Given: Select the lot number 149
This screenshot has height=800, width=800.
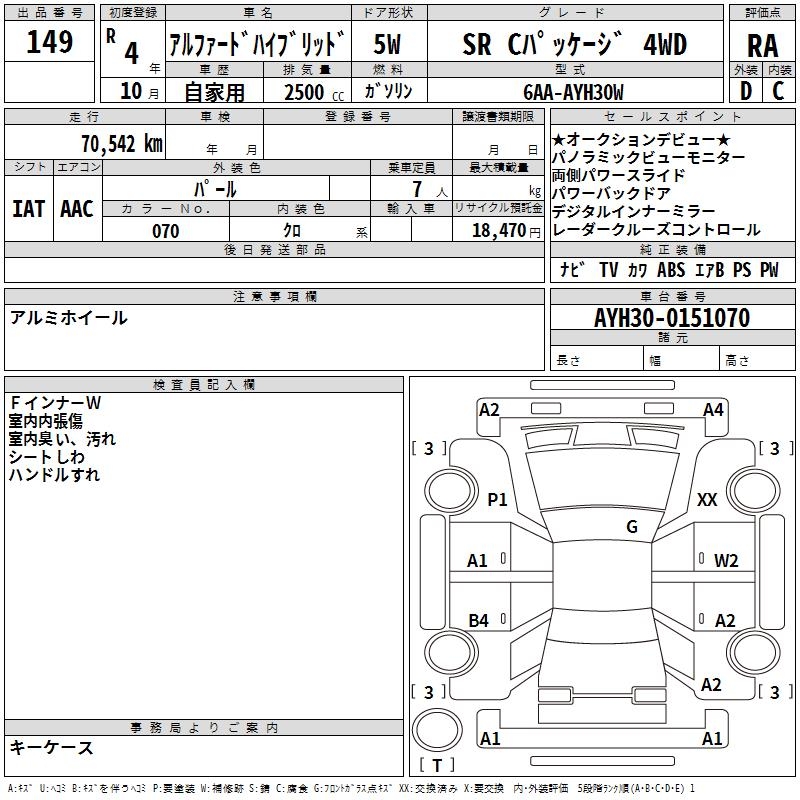Looking at the screenshot, I should (x=50, y=43).
